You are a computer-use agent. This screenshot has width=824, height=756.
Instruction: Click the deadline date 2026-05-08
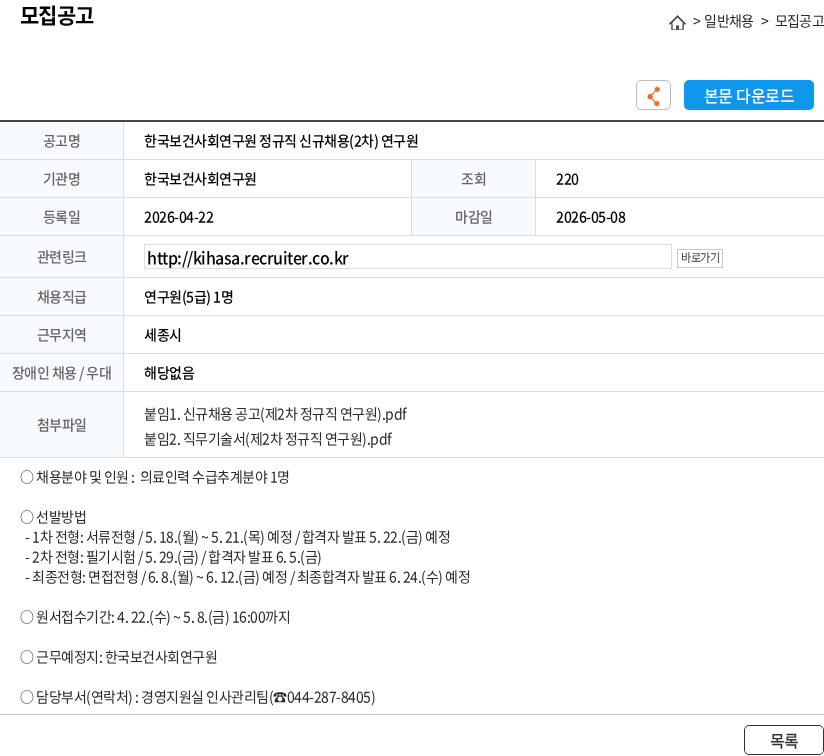pyautogui.click(x=591, y=218)
